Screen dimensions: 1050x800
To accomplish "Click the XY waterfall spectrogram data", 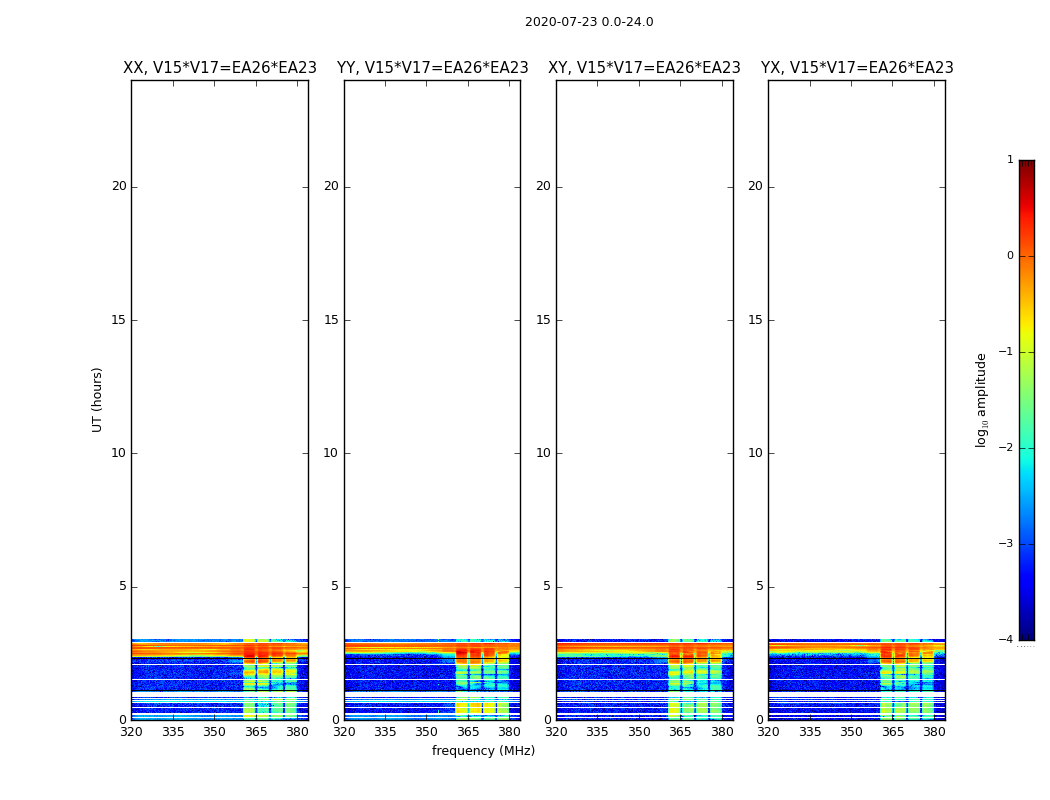I will click(645, 679).
